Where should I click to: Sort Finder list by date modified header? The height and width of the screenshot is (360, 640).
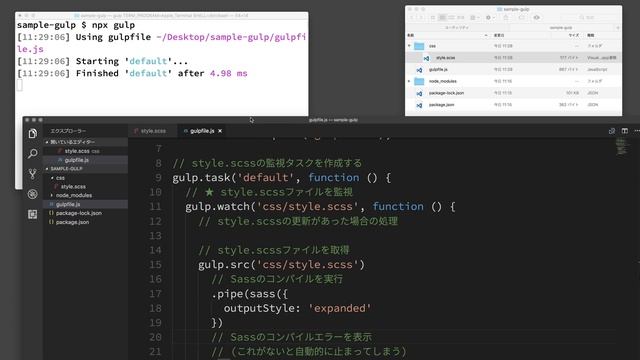coord(520,36)
